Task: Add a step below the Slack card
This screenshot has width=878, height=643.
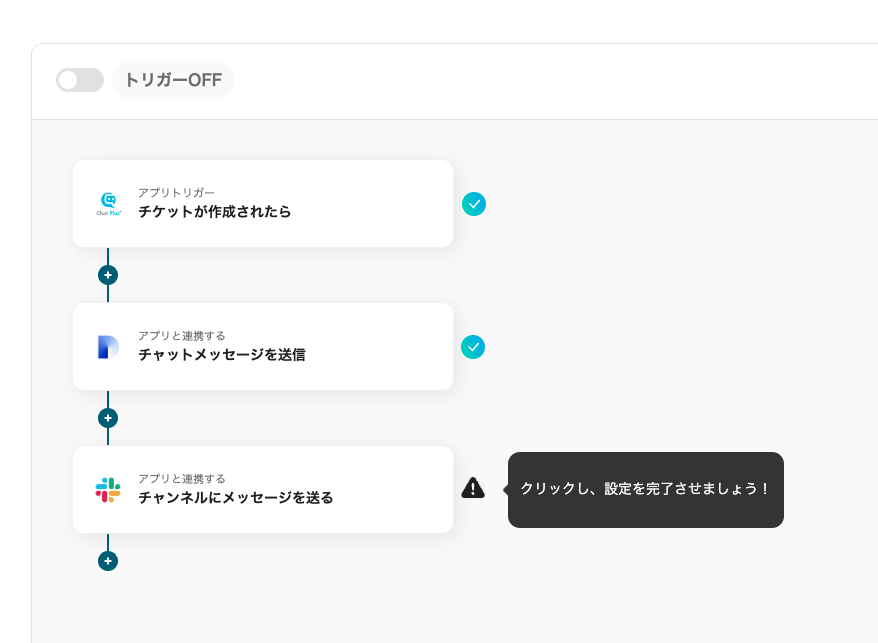Action: [x=108, y=561]
